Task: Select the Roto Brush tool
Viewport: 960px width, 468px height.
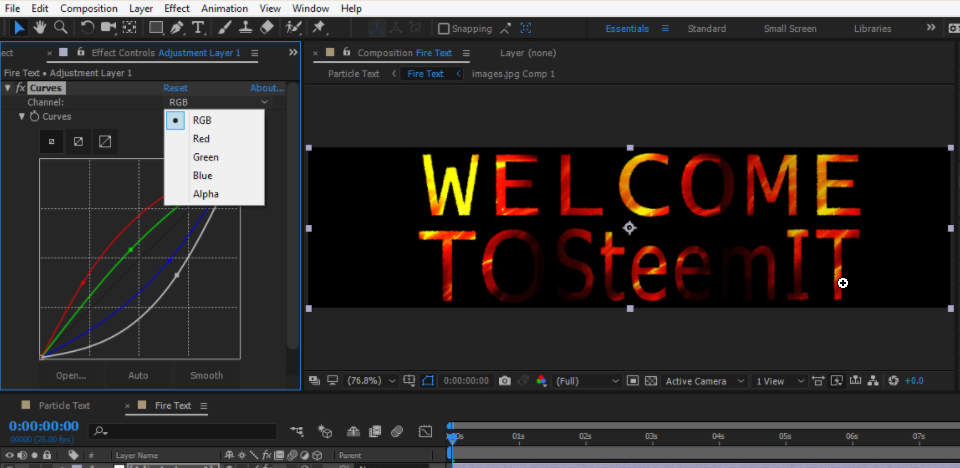Action: click(x=292, y=28)
